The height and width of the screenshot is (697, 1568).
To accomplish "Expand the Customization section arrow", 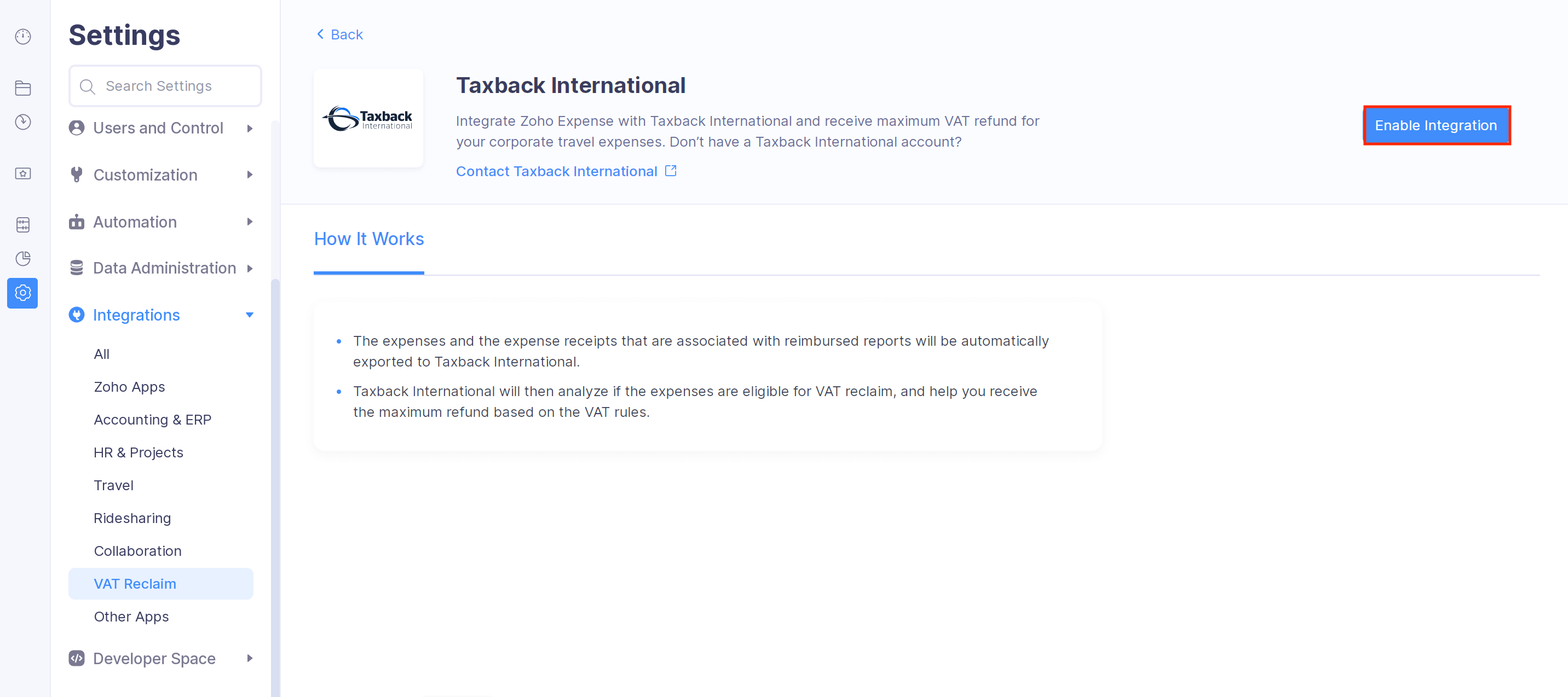I will [249, 175].
